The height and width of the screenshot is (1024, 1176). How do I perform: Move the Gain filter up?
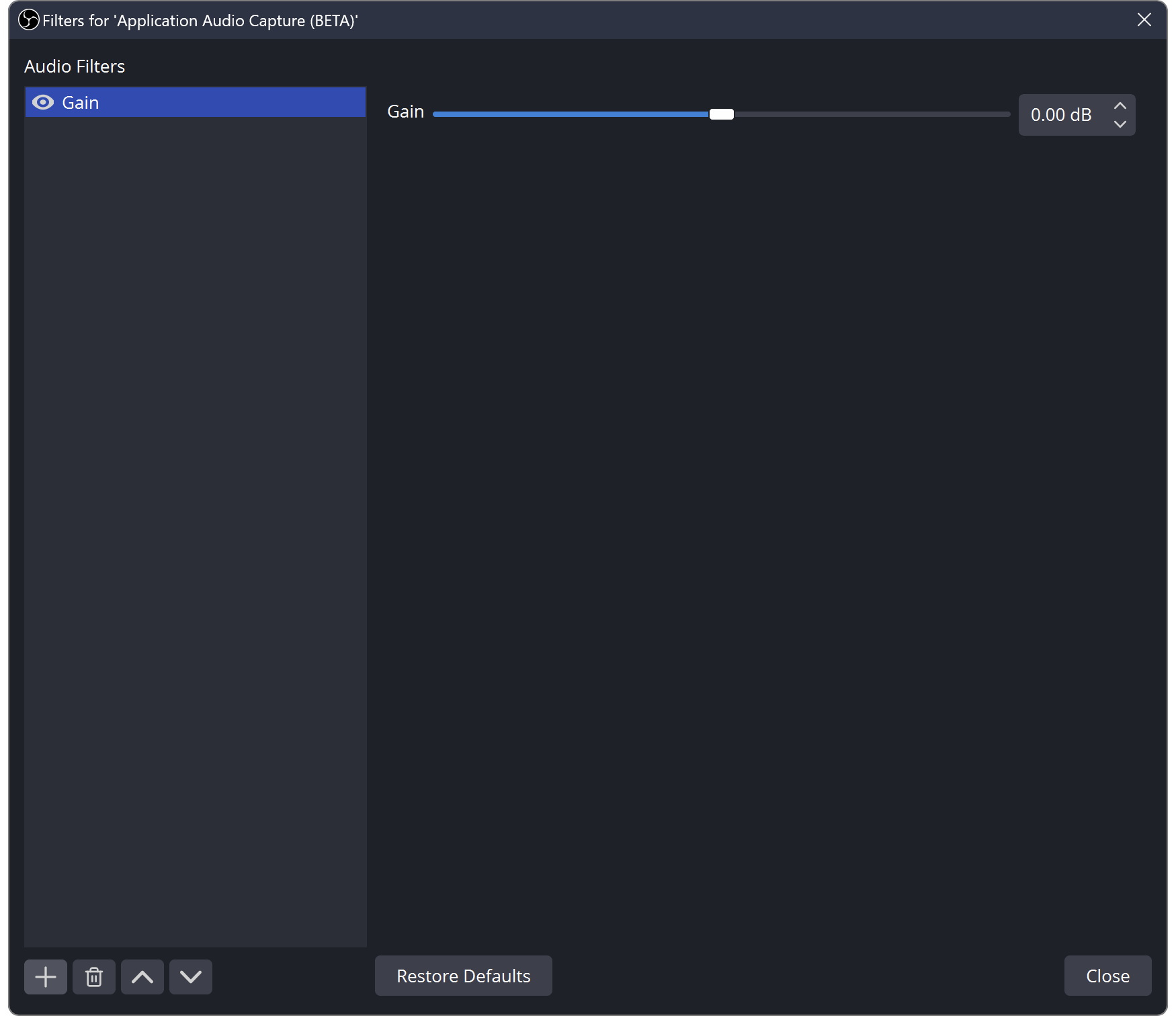click(142, 976)
